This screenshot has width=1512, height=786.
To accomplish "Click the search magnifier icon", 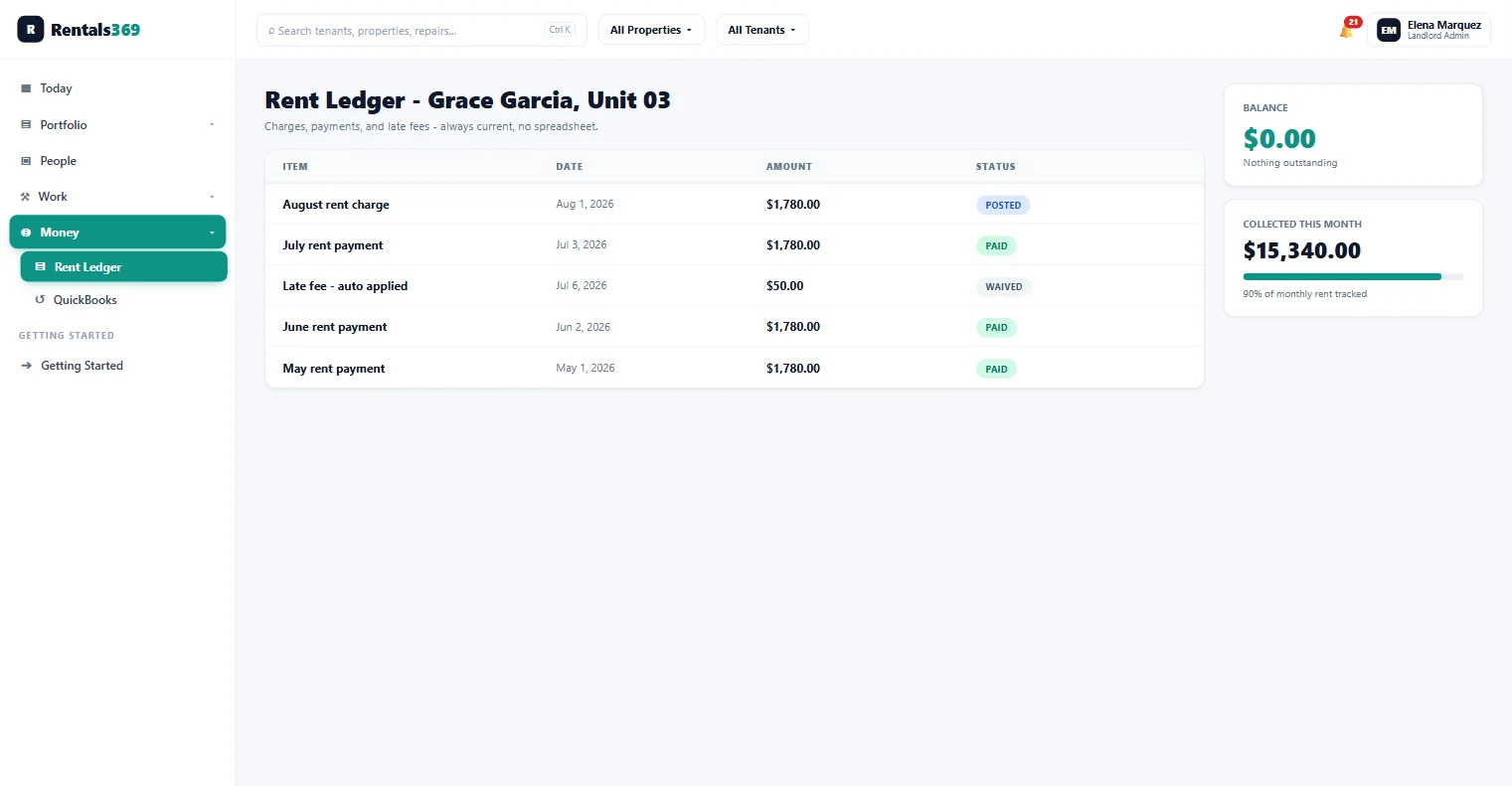I will [x=271, y=31].
